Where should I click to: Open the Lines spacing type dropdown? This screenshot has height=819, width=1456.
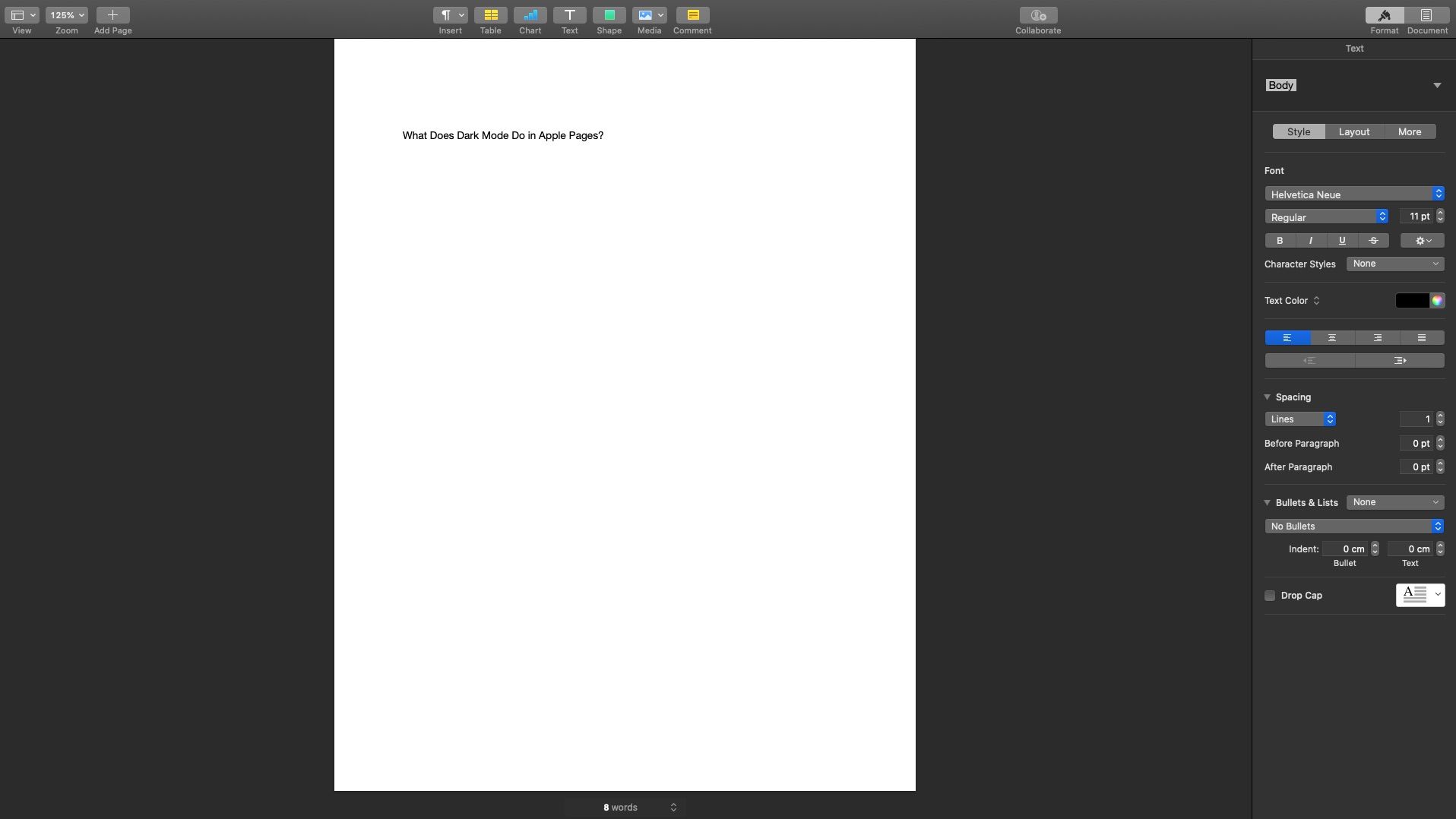point(1300,419)
